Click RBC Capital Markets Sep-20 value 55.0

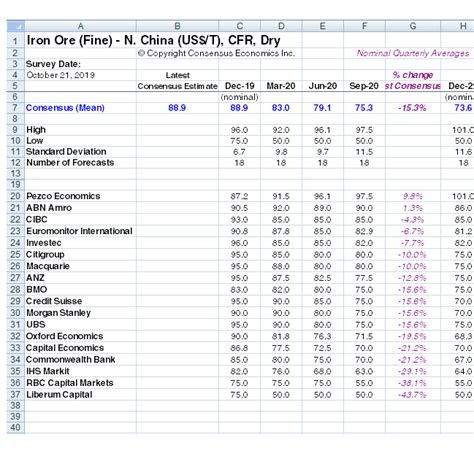(x=364, y=383)
